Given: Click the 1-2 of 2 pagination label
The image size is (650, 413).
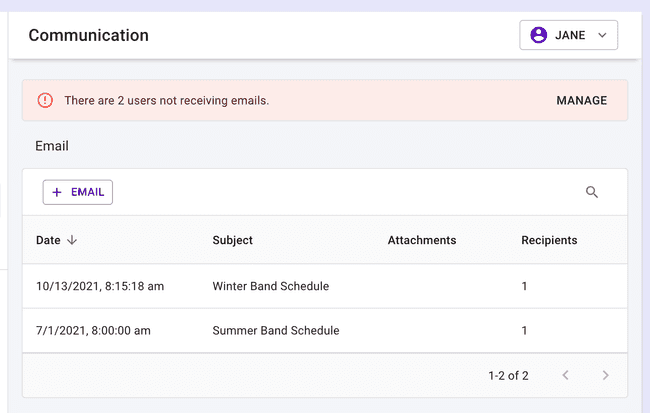Looking at the screenshot, I should 508,376.
